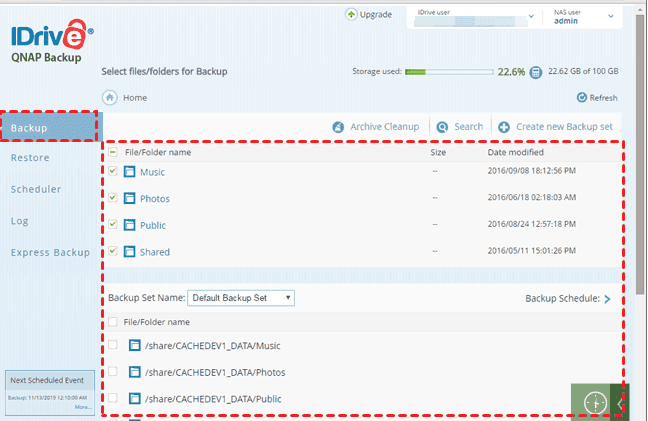Click the Shared folder icon
This screenshot has height=421, width=648.
click(129, 251)
